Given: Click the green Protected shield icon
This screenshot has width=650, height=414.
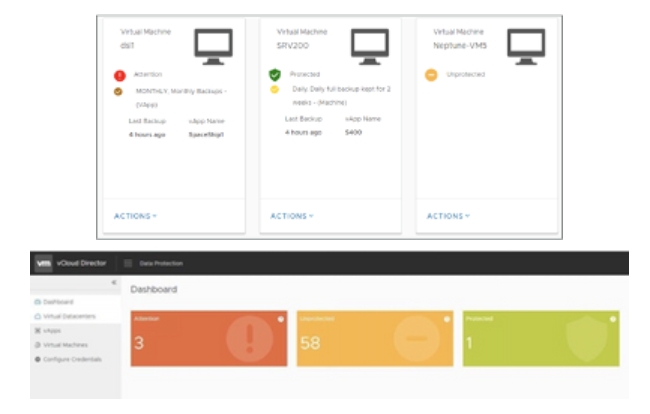Looking at the screenshot, I should tap(275, 75).
